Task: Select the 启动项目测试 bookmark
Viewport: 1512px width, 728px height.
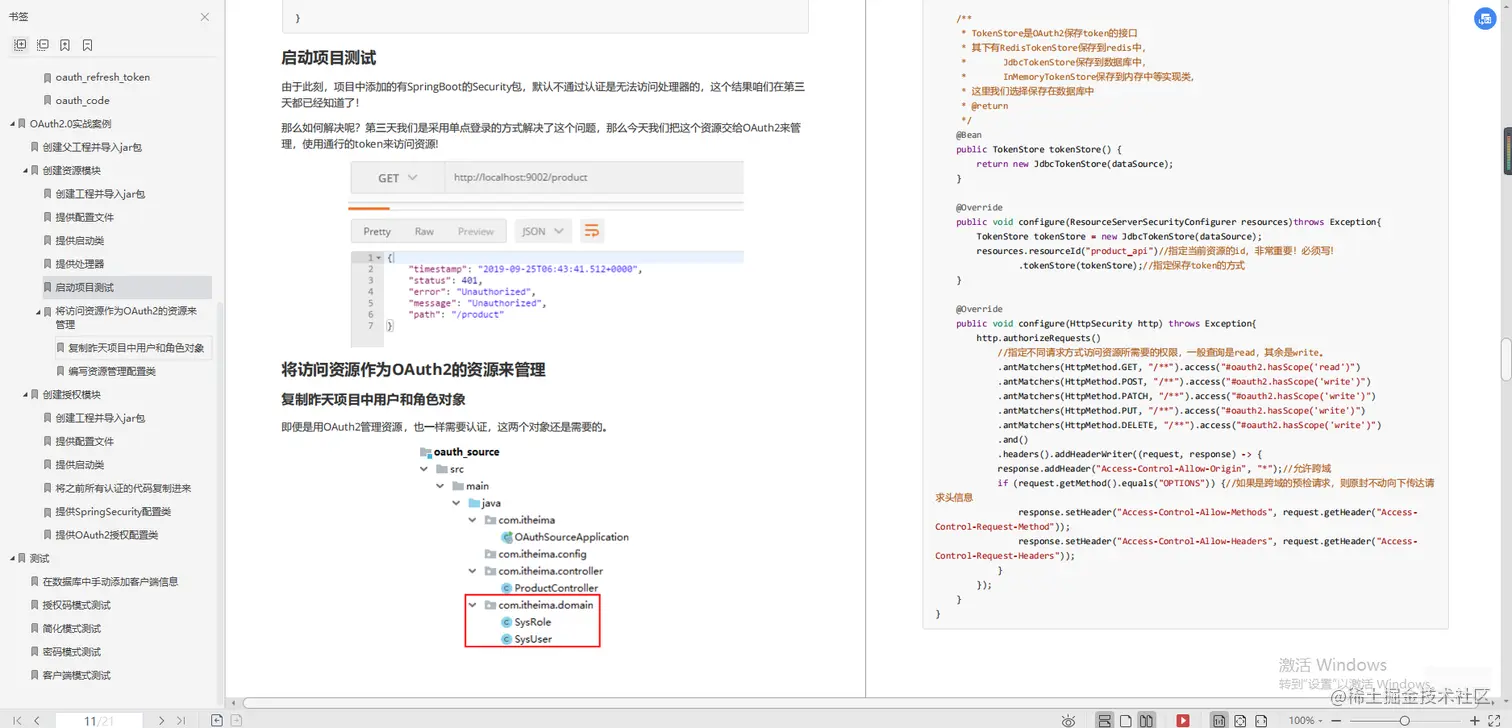Action: tap(85, 288)
